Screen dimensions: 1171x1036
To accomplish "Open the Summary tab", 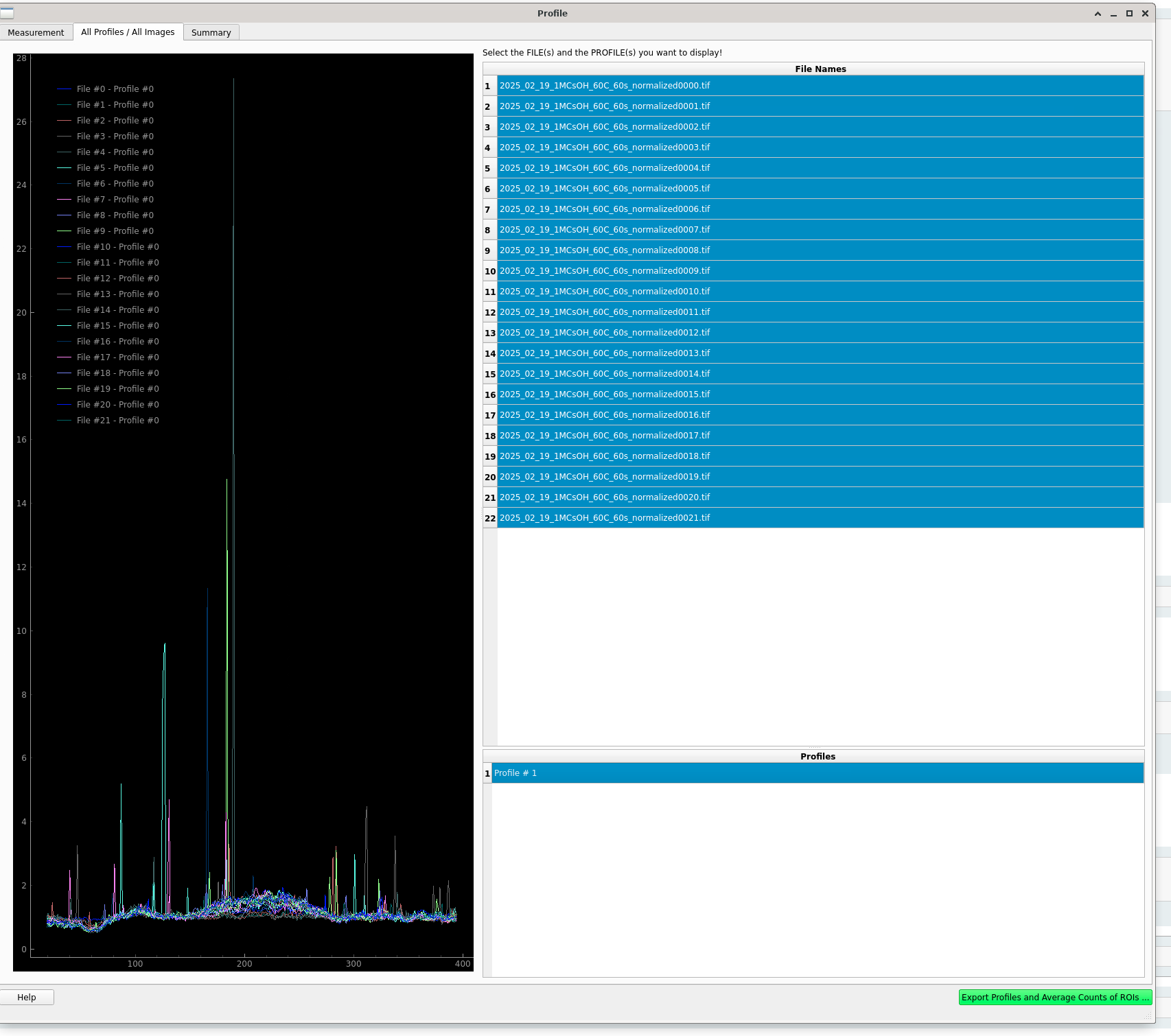I will [211, 32].
